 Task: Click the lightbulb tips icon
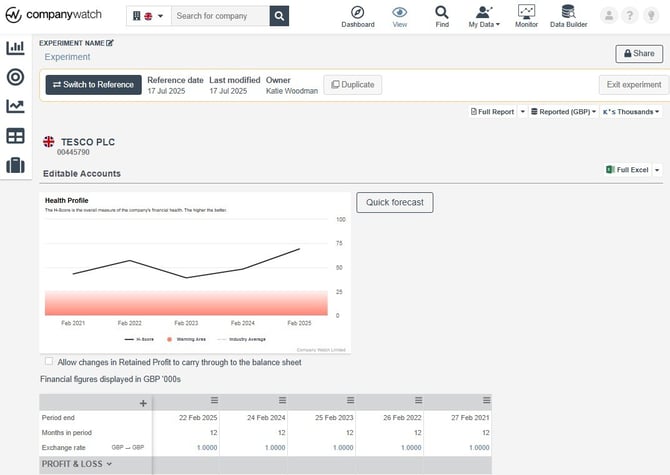[x=651, y=16]
